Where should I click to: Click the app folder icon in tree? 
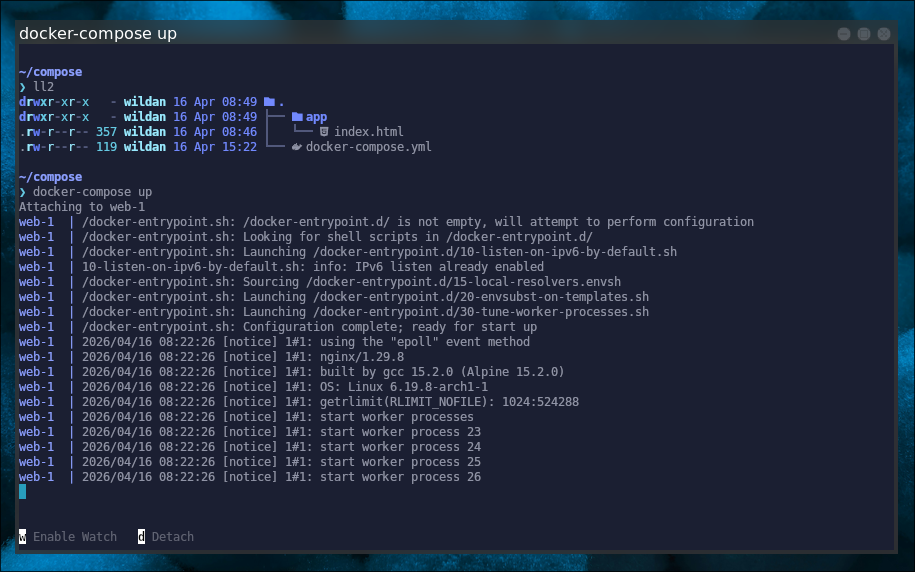297,117
